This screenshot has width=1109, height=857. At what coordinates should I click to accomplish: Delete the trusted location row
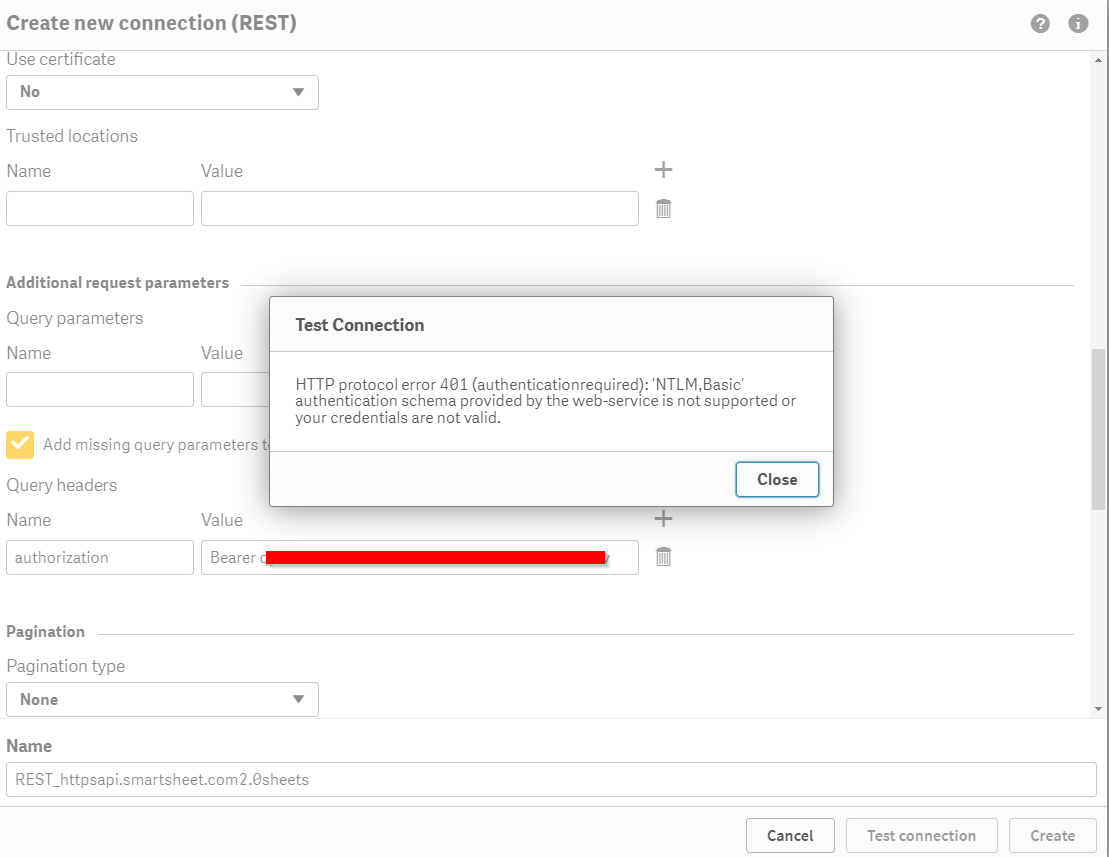click(663, 208)
